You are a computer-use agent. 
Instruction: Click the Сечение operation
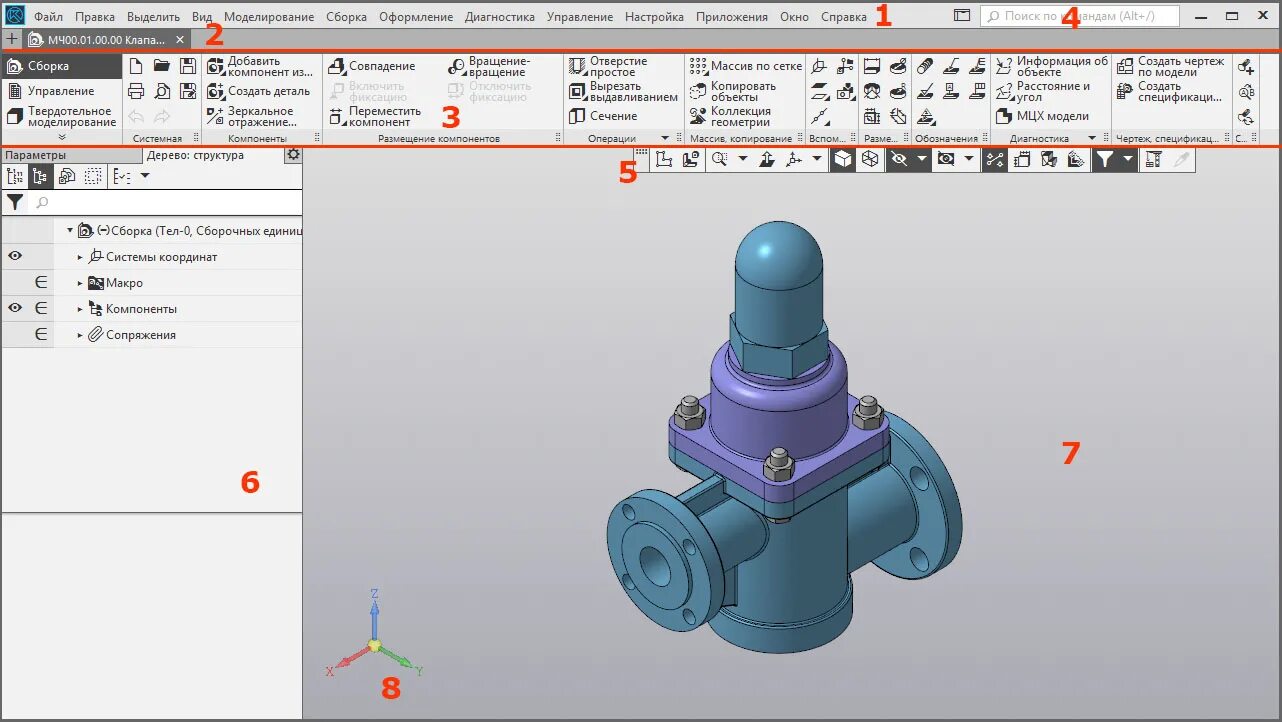click(603, 116)
